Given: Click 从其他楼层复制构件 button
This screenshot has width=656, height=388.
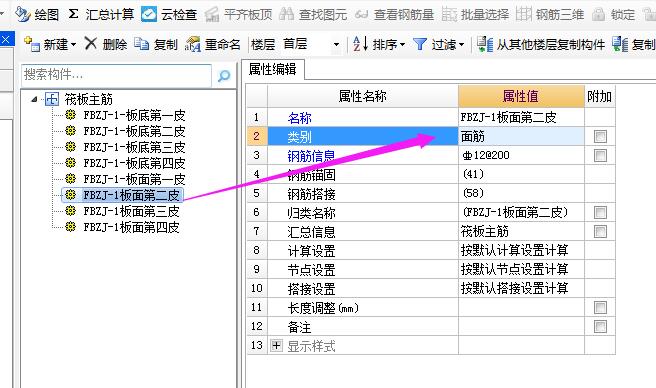Looking at the screenshot, I should point(541,44).
